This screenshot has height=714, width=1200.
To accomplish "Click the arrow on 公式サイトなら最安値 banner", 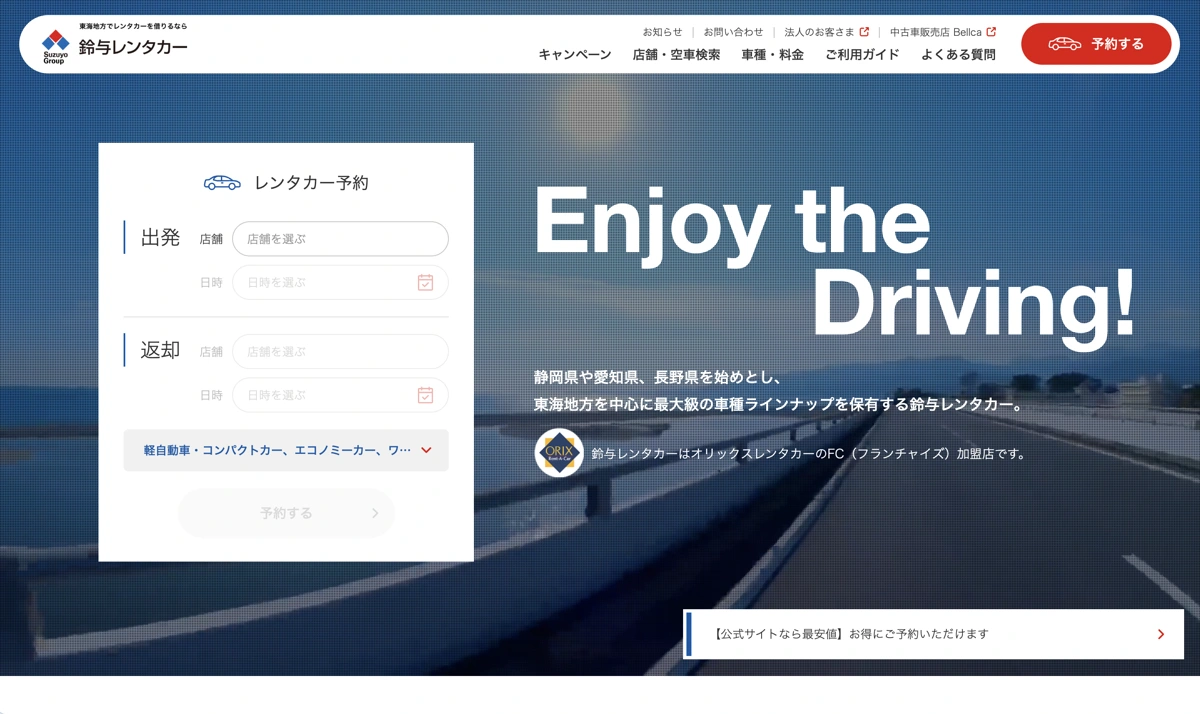I will (x=1161, y=634).
